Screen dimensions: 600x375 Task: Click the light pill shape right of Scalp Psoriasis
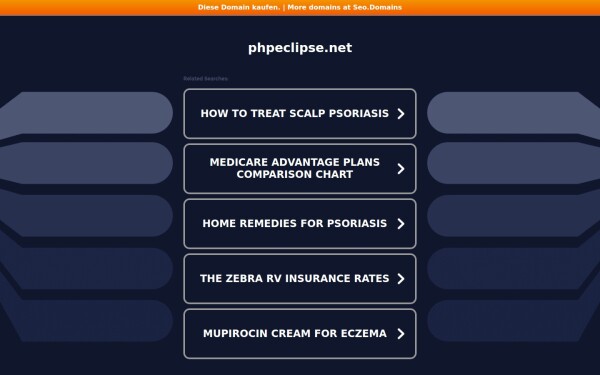pyautogui.click(x=513, y=113)
